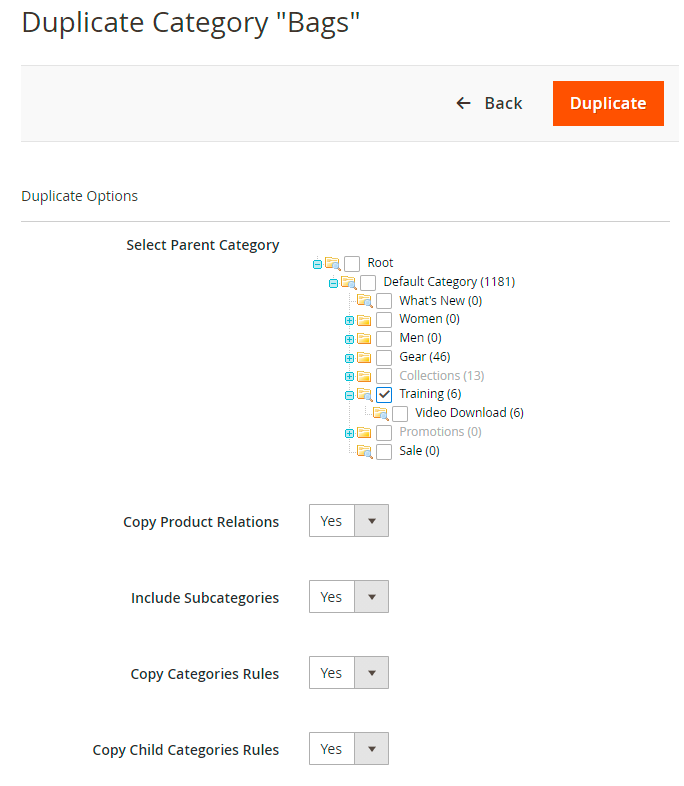
Task: Collapse the Default Category tree node
Action: coord(333,283)
